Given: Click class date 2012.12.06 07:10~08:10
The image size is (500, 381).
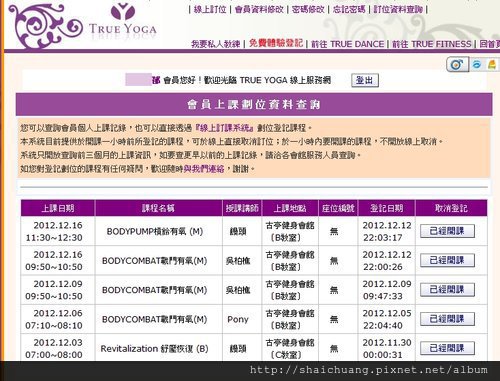Looking at the screenshot, I should pos(54,319).
